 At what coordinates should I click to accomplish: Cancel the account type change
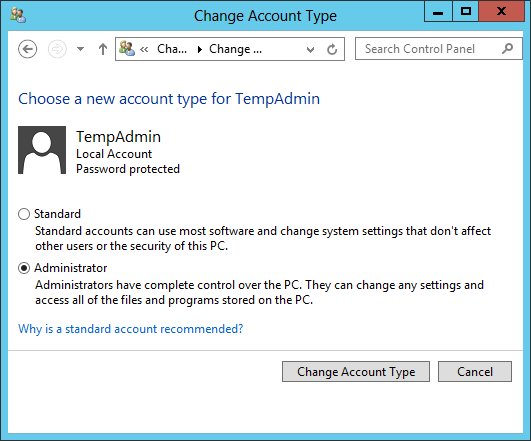point(475,372)
